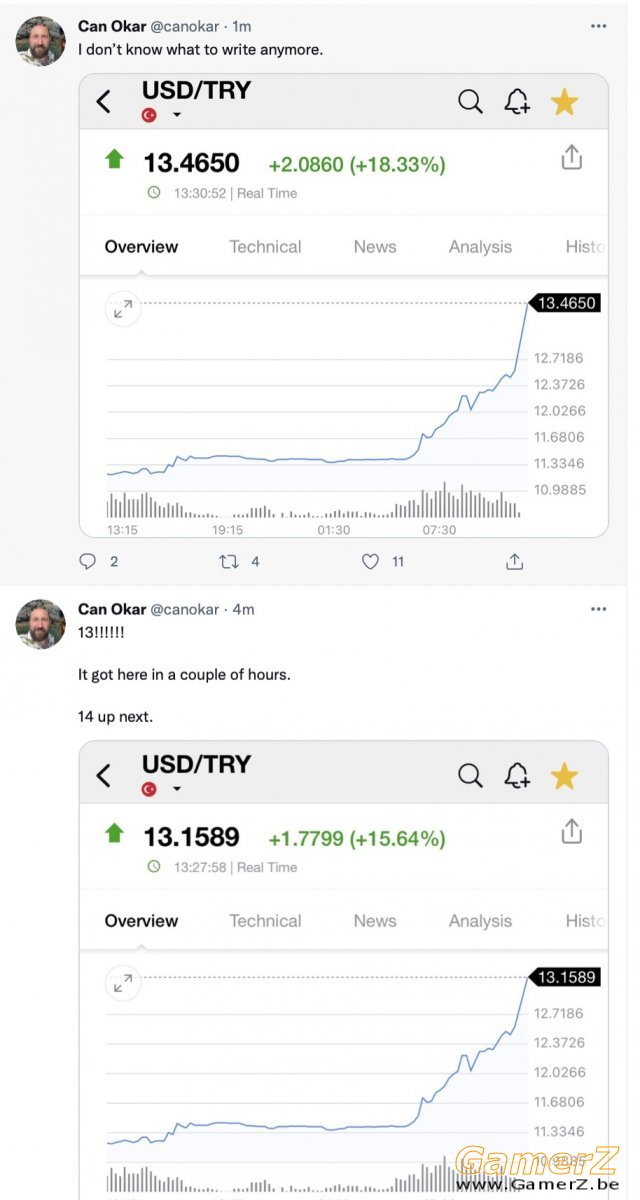Open three-dot menu on the 1m tweet
The height and width of the screenshot is (1200, 640).
598,26
